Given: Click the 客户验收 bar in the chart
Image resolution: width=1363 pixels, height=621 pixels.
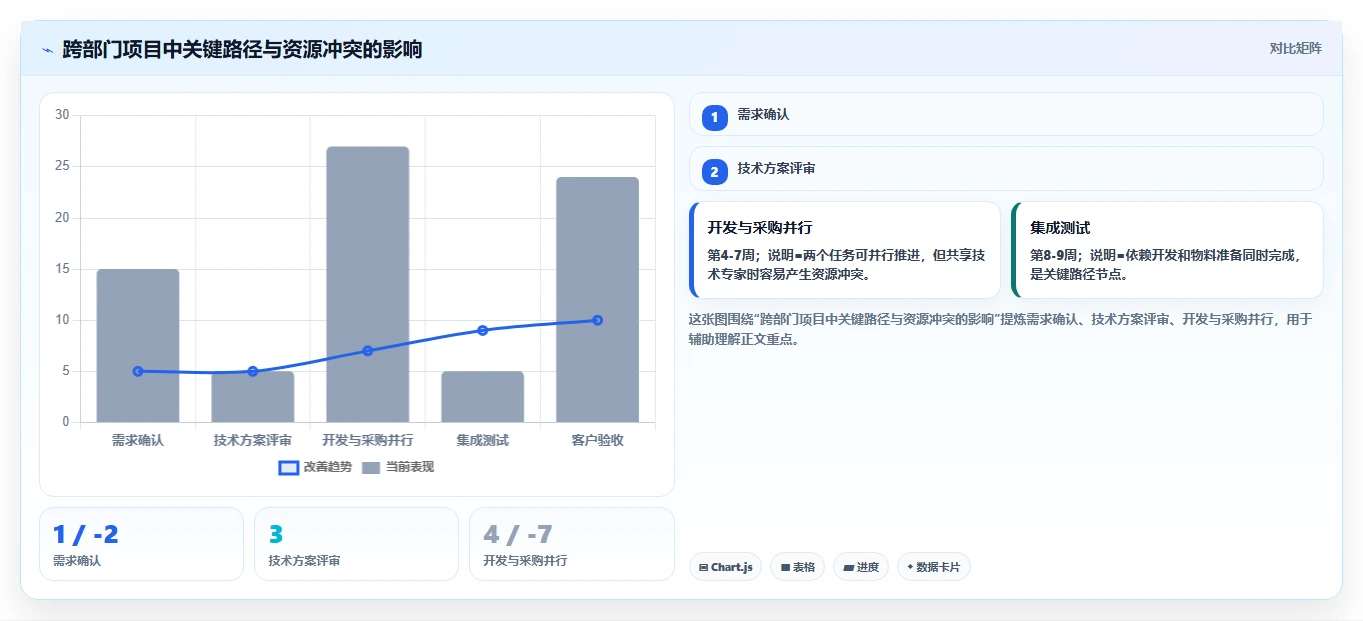Looking at the screenshot, I should click(597, 300).
